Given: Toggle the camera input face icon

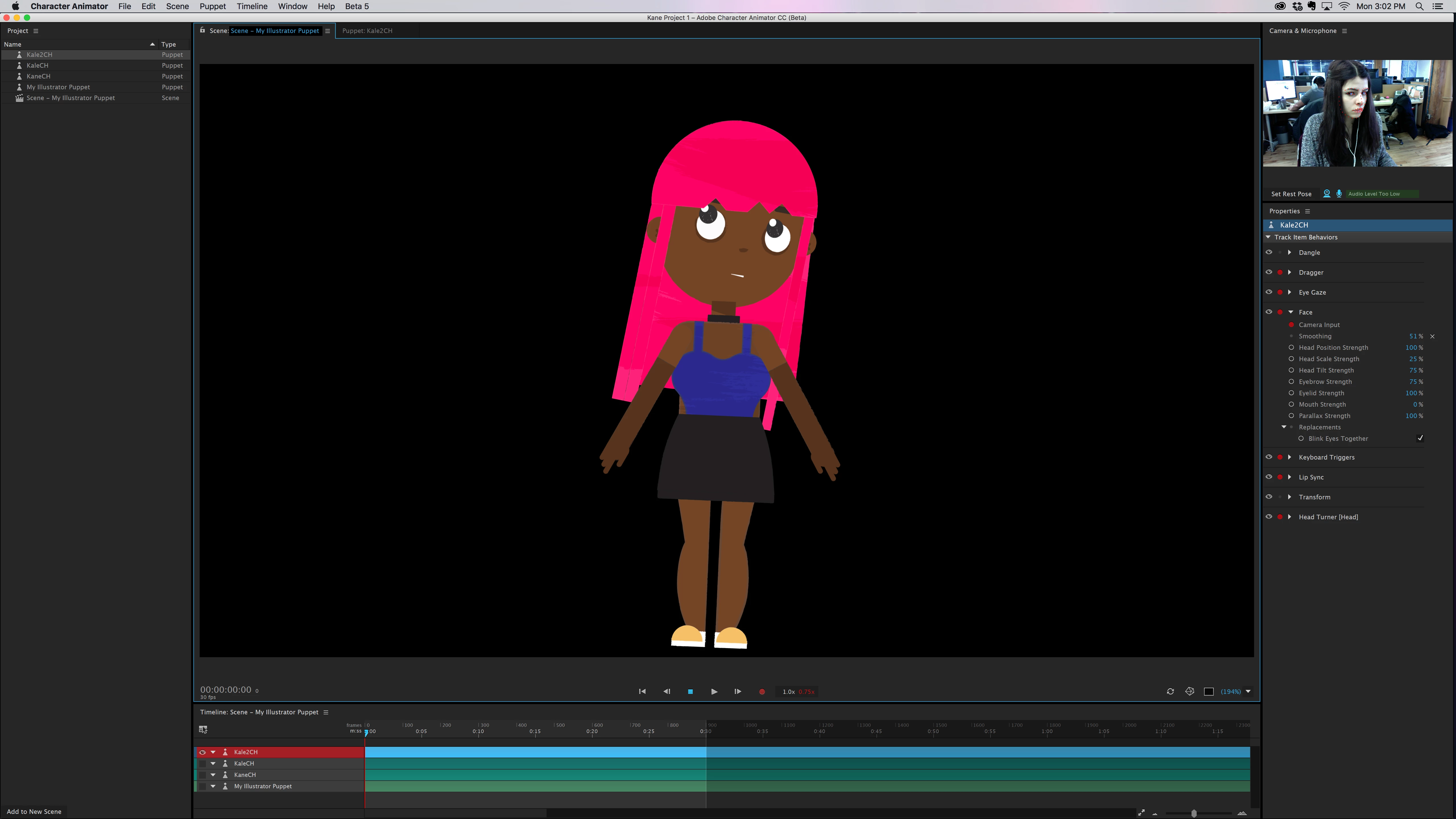Looking at the screenshot, I should [1327, 193].
